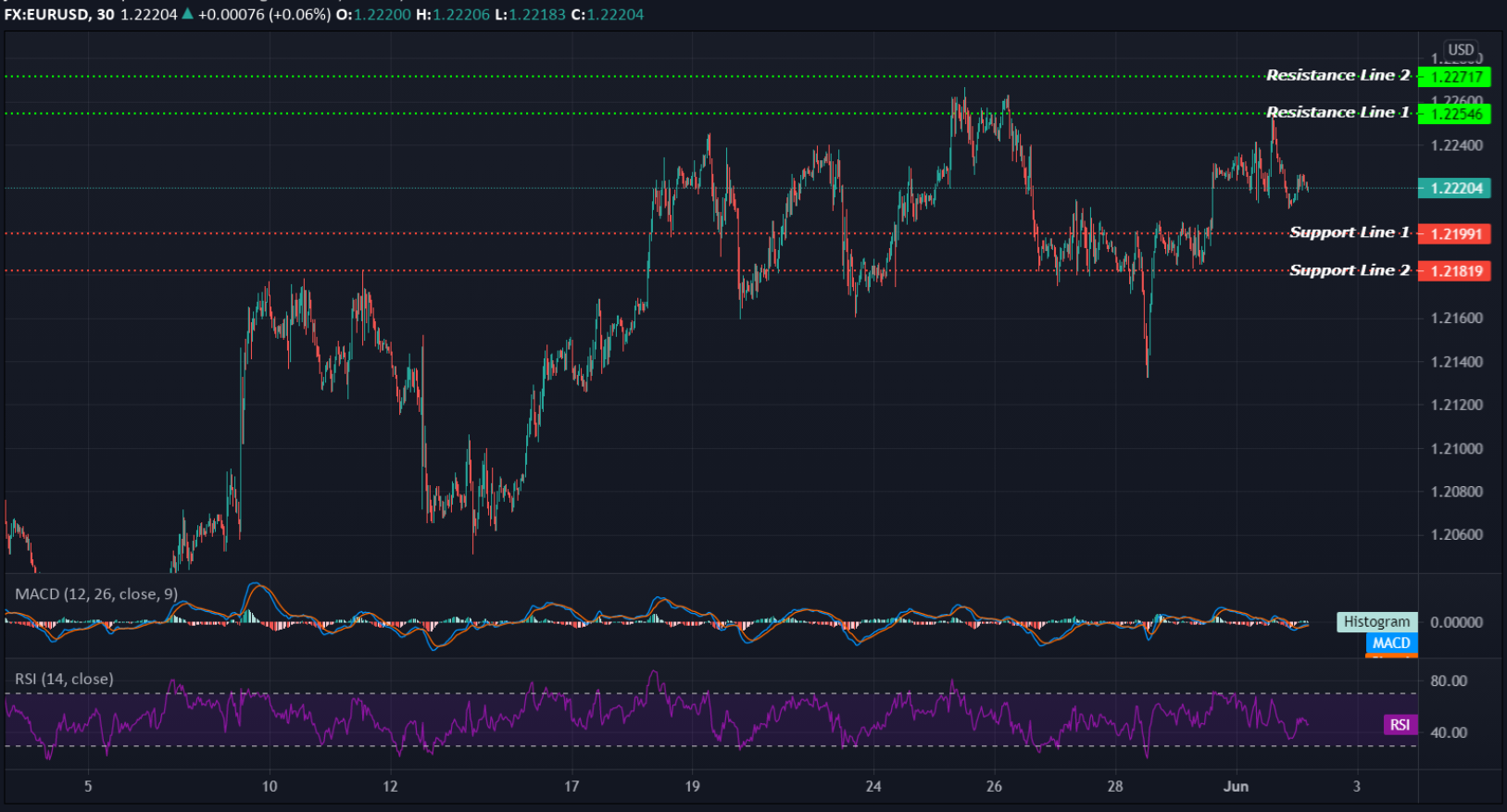Click the USD currency button on the price axis
The width and height of the screenshot is (1507, 812).
coord(1461,50)
